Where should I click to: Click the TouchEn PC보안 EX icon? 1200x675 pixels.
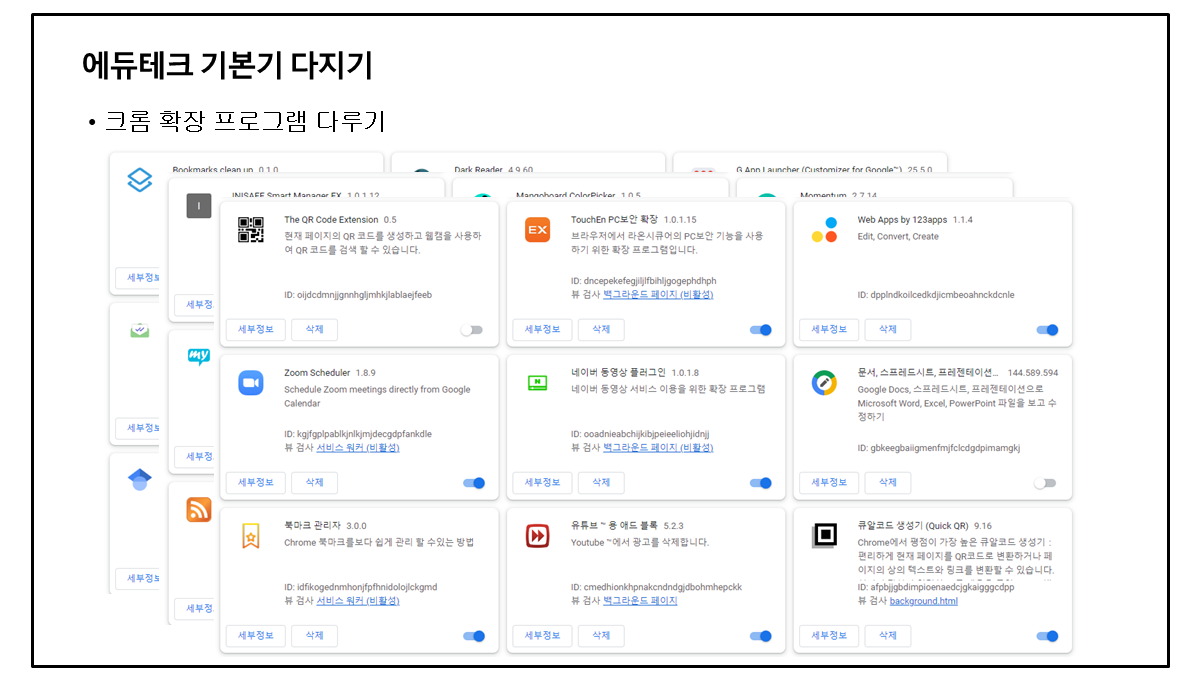[x=538, y=230]
